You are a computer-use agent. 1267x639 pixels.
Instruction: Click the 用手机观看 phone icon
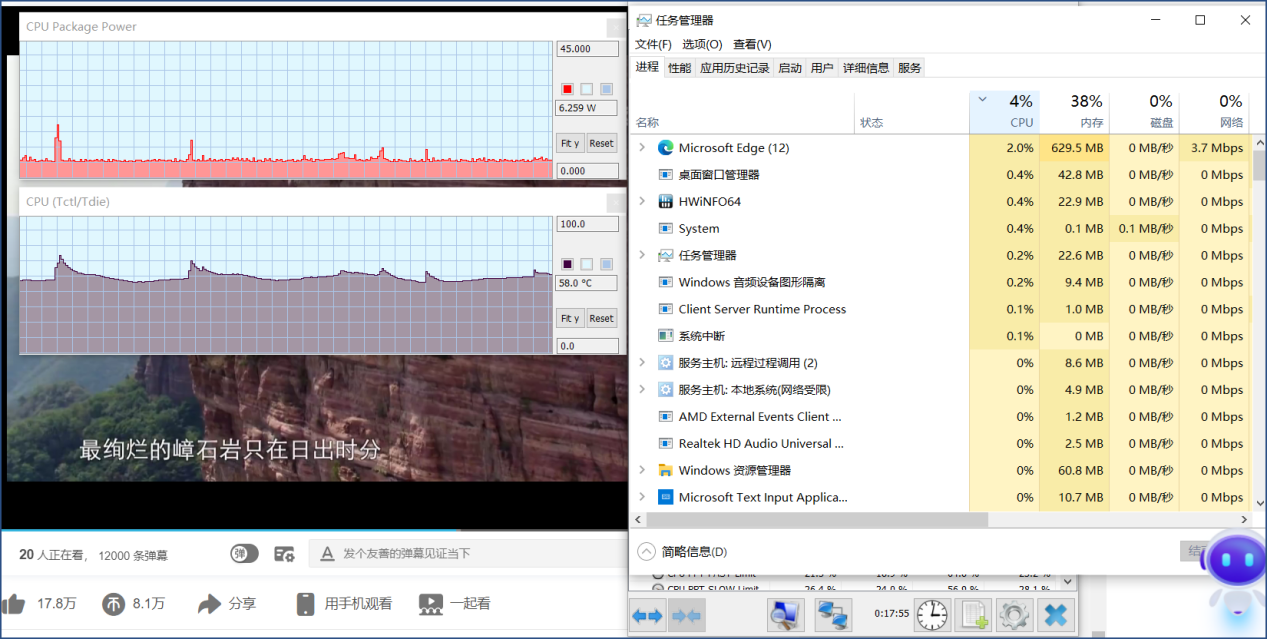click(306, 604)
